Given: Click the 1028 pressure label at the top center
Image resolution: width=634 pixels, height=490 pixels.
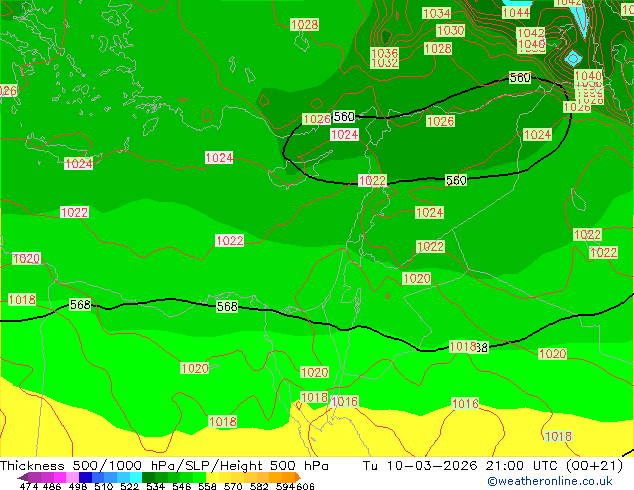Looking at the screenshot, I should (x=304, y=25).
